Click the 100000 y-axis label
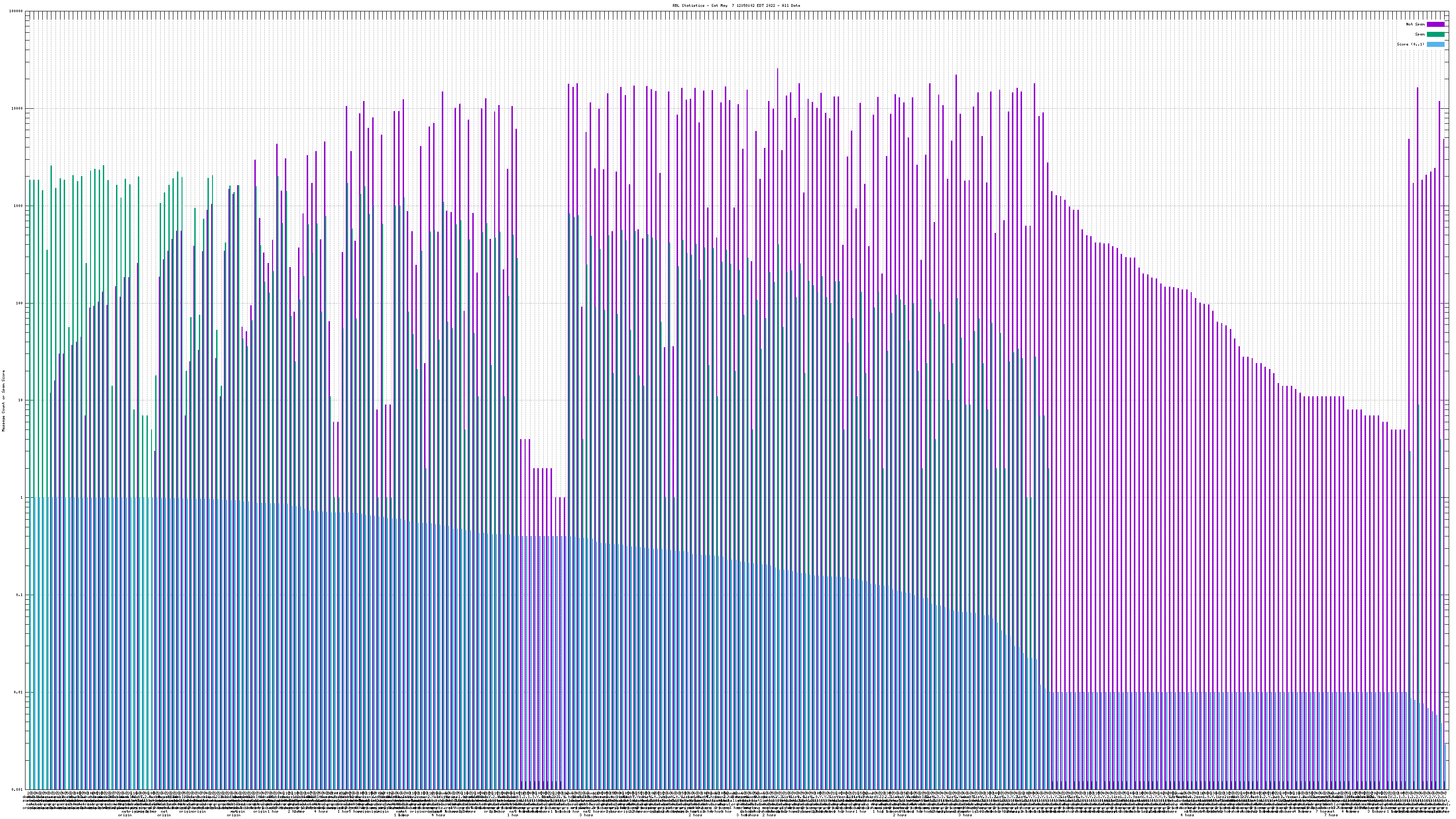The width and height of the screenshot is (1456, 819). tap(16, 11)
